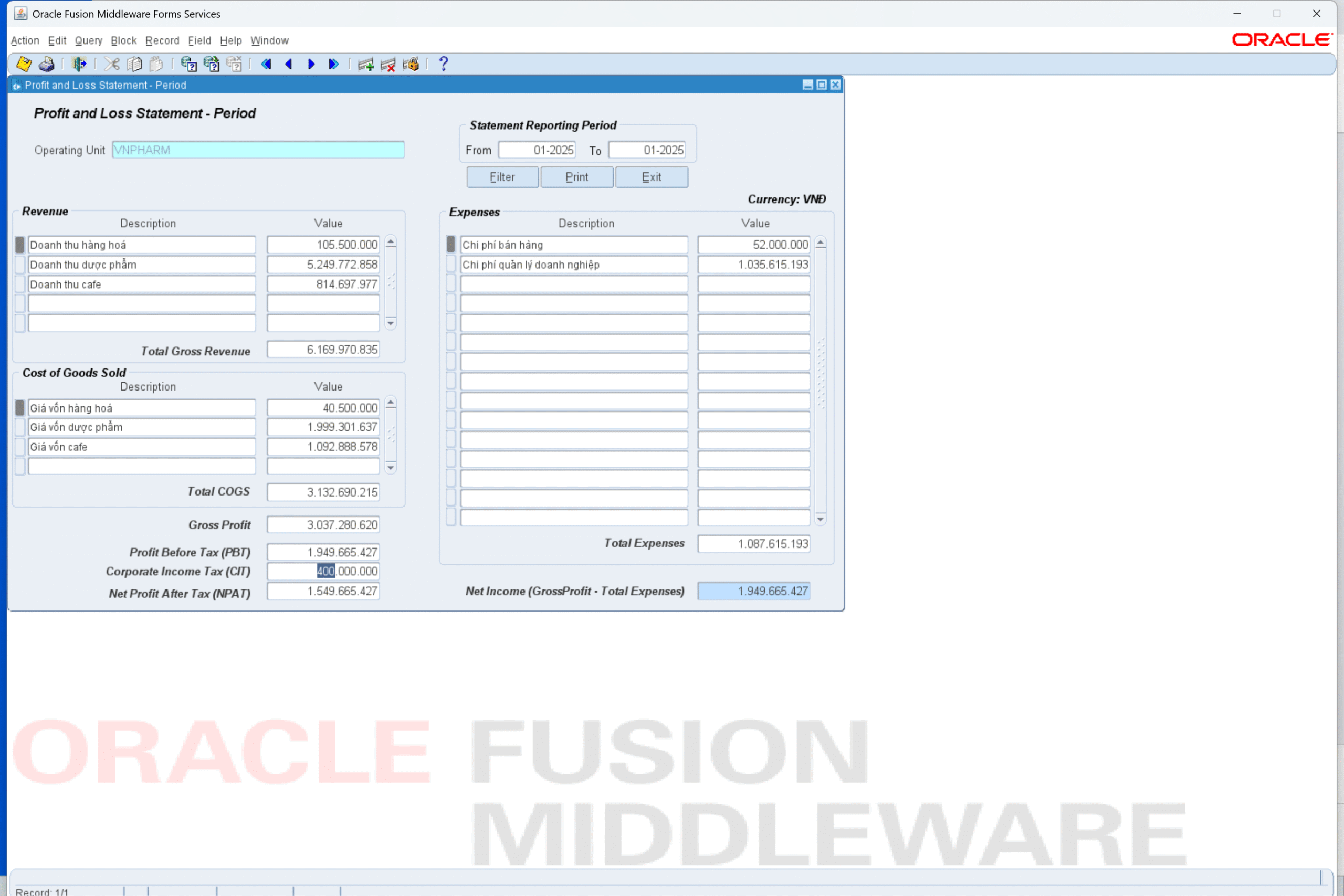Go to next record with single right arrow
Image resolution: width=1344 pixels, height=896 pixels.
click(x=311, y=64)
